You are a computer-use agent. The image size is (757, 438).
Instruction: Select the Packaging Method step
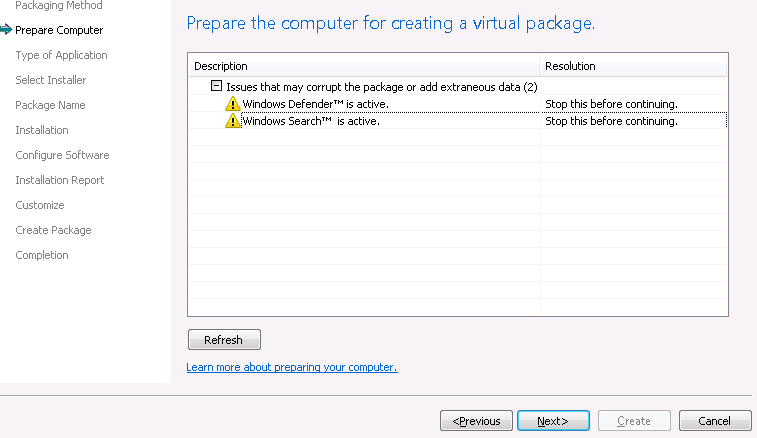pos(59,6)
